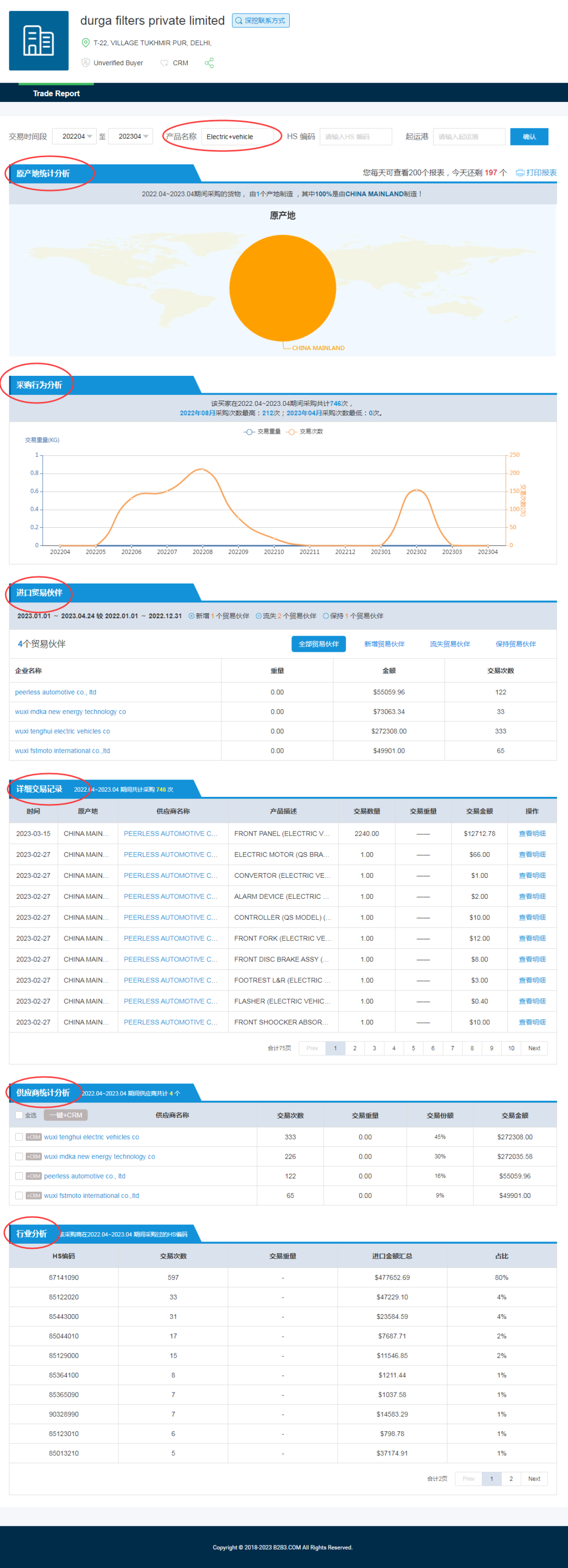Open the 202304 end period dropdown
This screenshot has height=1568, width=568.
click(130, 136)
